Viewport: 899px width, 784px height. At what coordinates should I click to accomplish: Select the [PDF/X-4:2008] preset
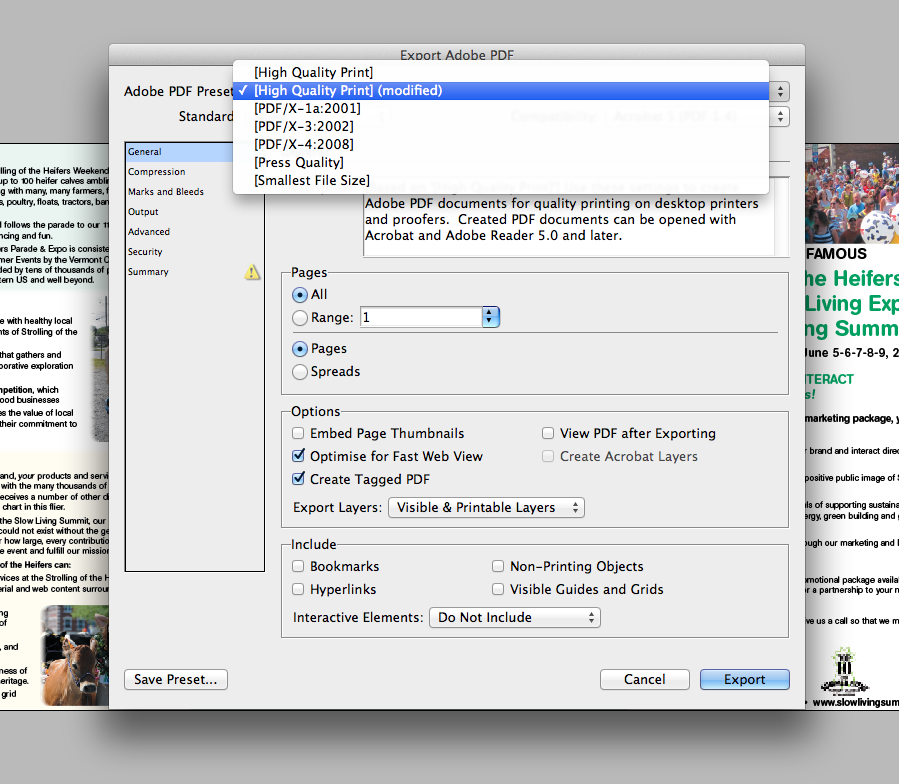pyautogui.click(x=501, y=145)
